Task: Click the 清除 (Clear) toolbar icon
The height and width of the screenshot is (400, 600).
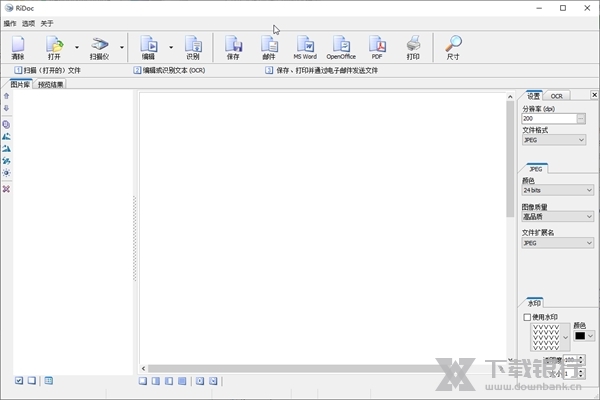Action: (x=18, y=47)
